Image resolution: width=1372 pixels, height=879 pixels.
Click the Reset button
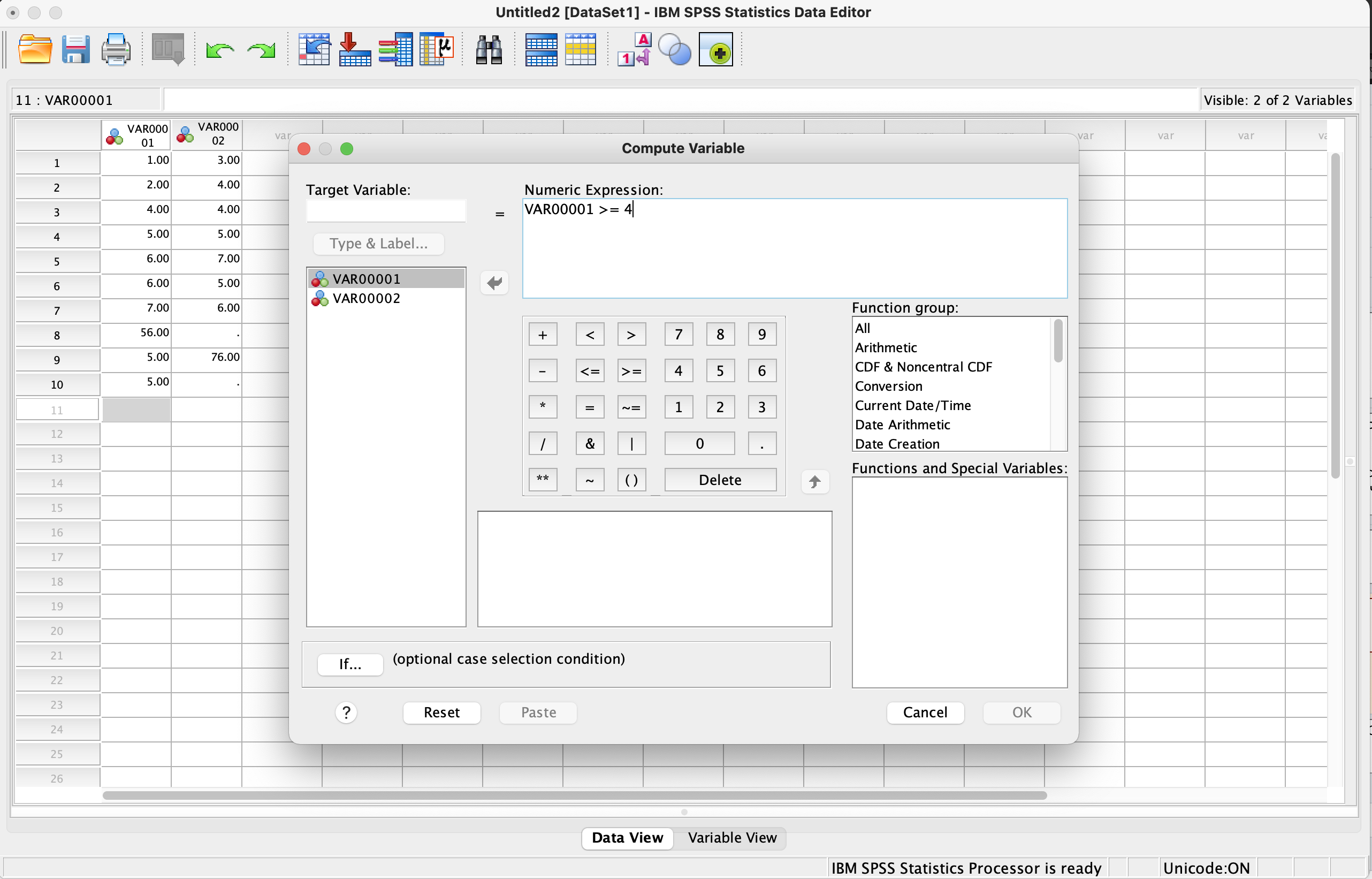tap(441, 713)
